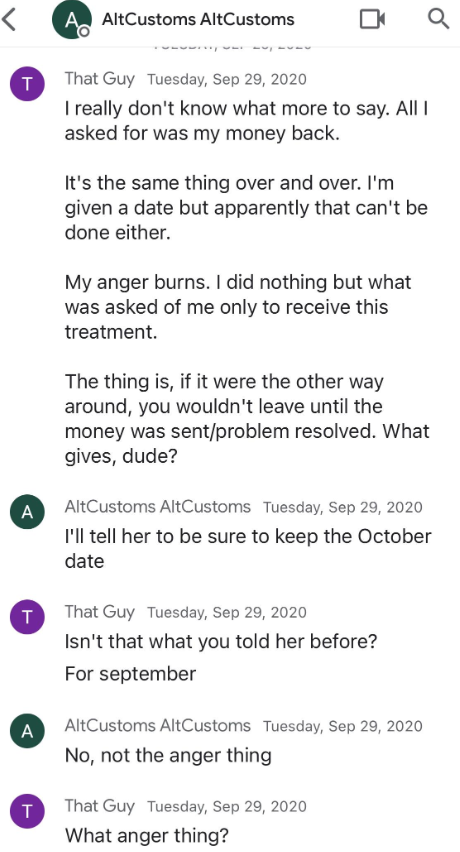This screenshot has height=852, width=460.
Task: Select the 'My anger burns' message paragraph
Action: click(238, 307)
